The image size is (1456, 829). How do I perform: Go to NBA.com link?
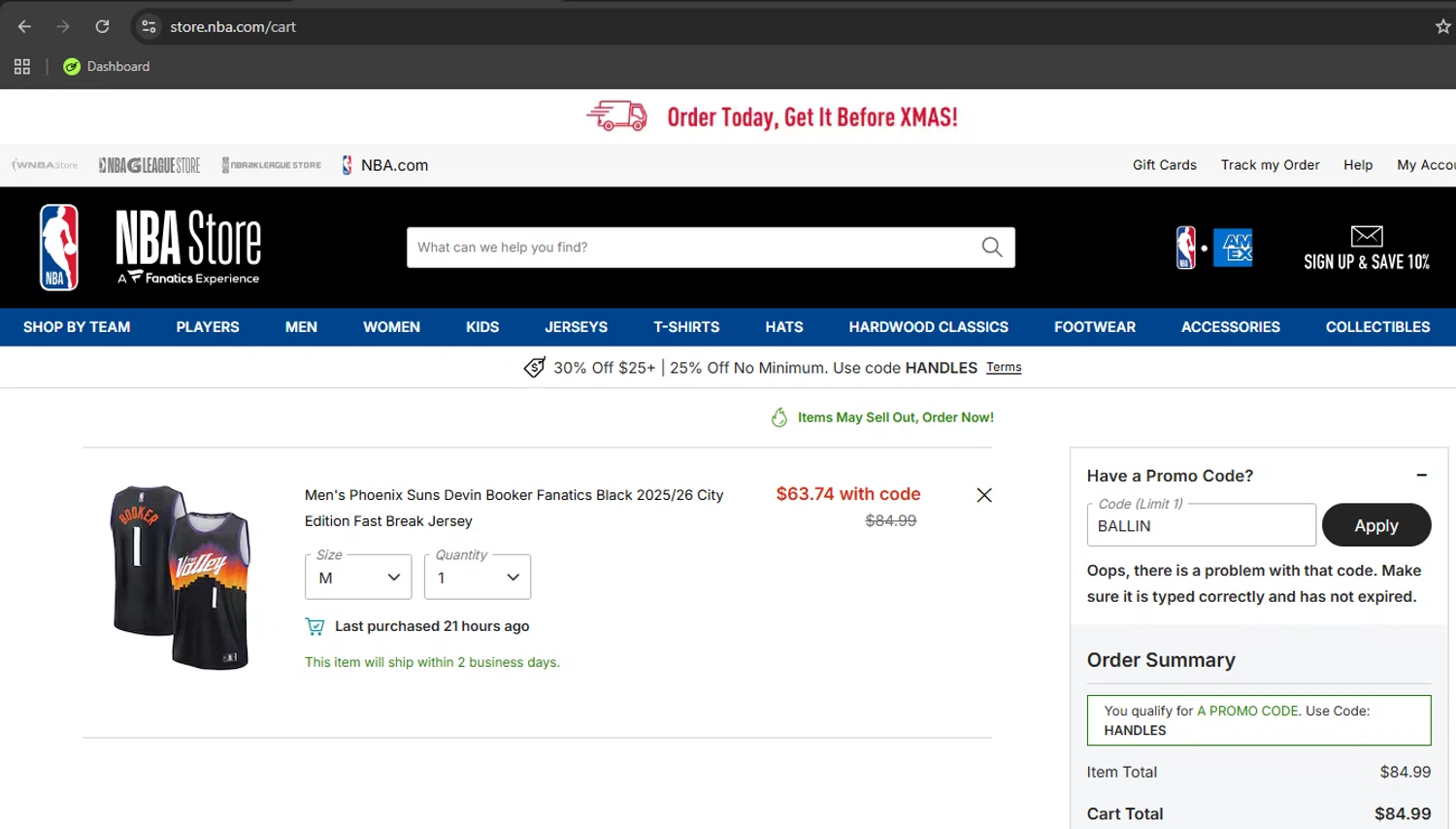(385, 165)
